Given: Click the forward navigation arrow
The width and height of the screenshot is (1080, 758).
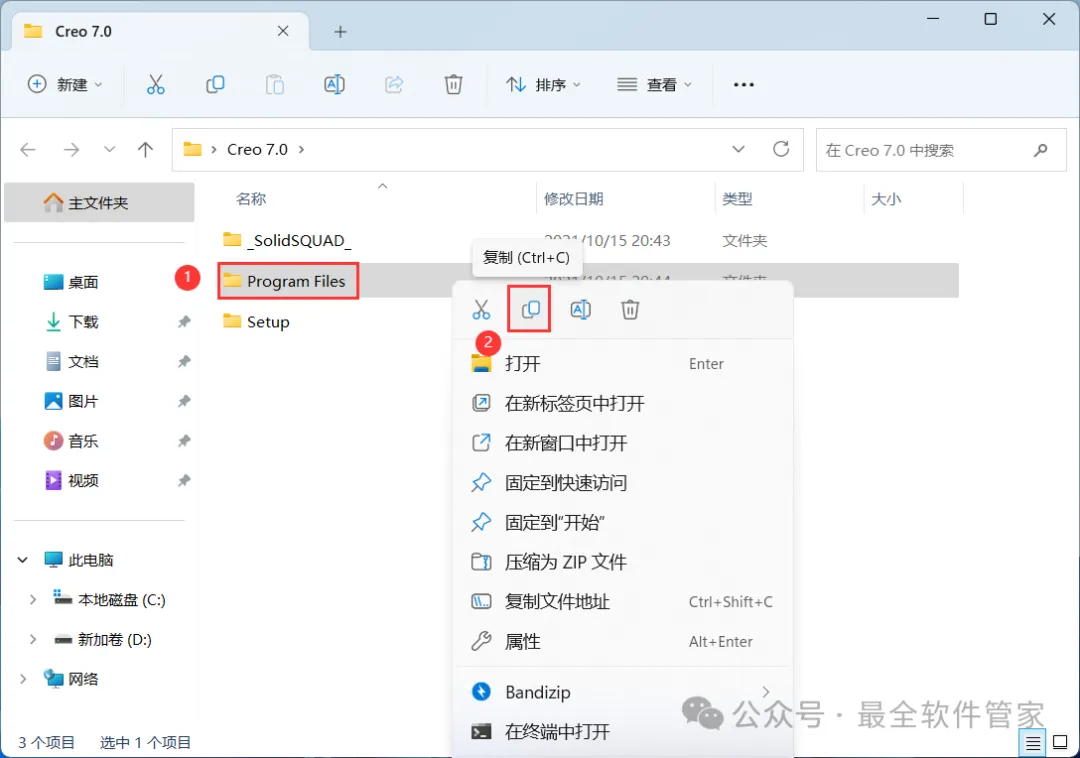Looking at the screenshot, I should (71, 149).
